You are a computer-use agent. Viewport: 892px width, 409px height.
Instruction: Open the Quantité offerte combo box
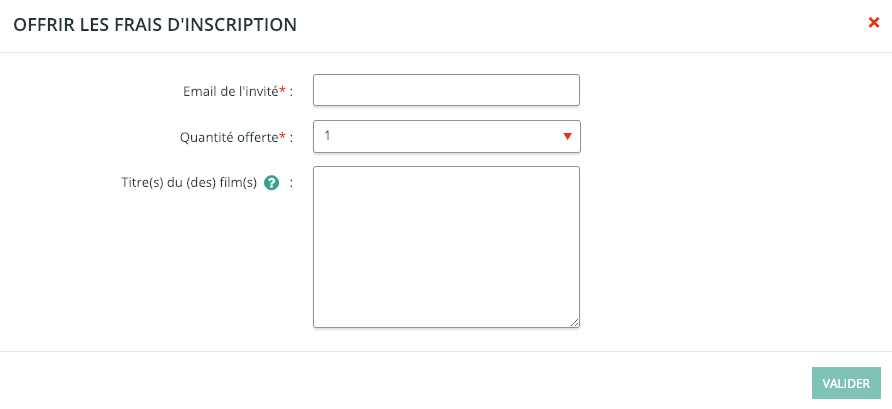pyautogui.click(x=446, y=136)
